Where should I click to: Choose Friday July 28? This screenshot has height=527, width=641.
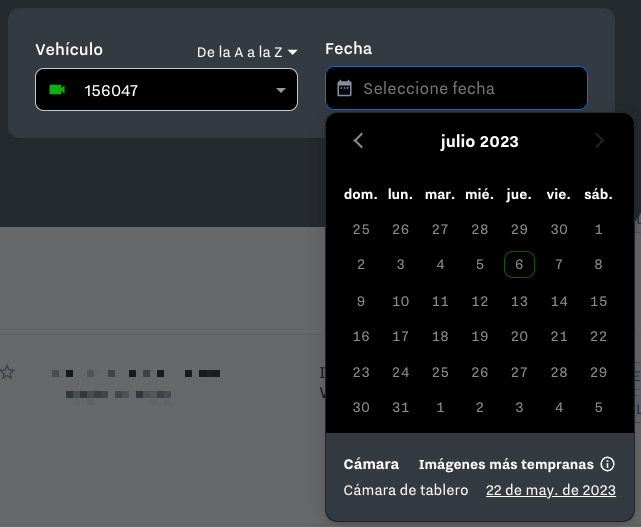coord(559,372)
